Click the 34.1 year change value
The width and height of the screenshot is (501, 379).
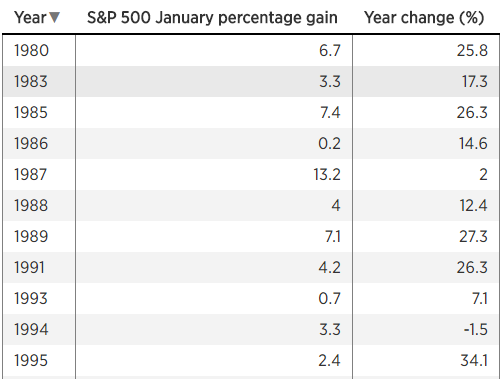click(x=474, y=360)
